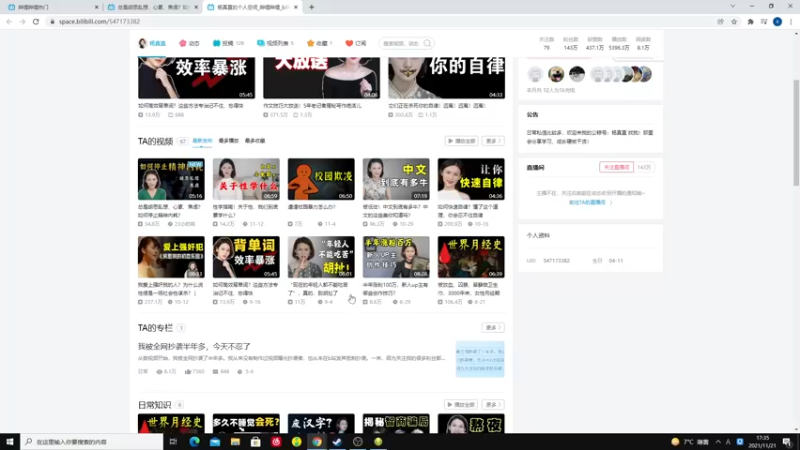Click the reading list icon beside extensions
Screen dimensions: 800x450
pos(764,21)
